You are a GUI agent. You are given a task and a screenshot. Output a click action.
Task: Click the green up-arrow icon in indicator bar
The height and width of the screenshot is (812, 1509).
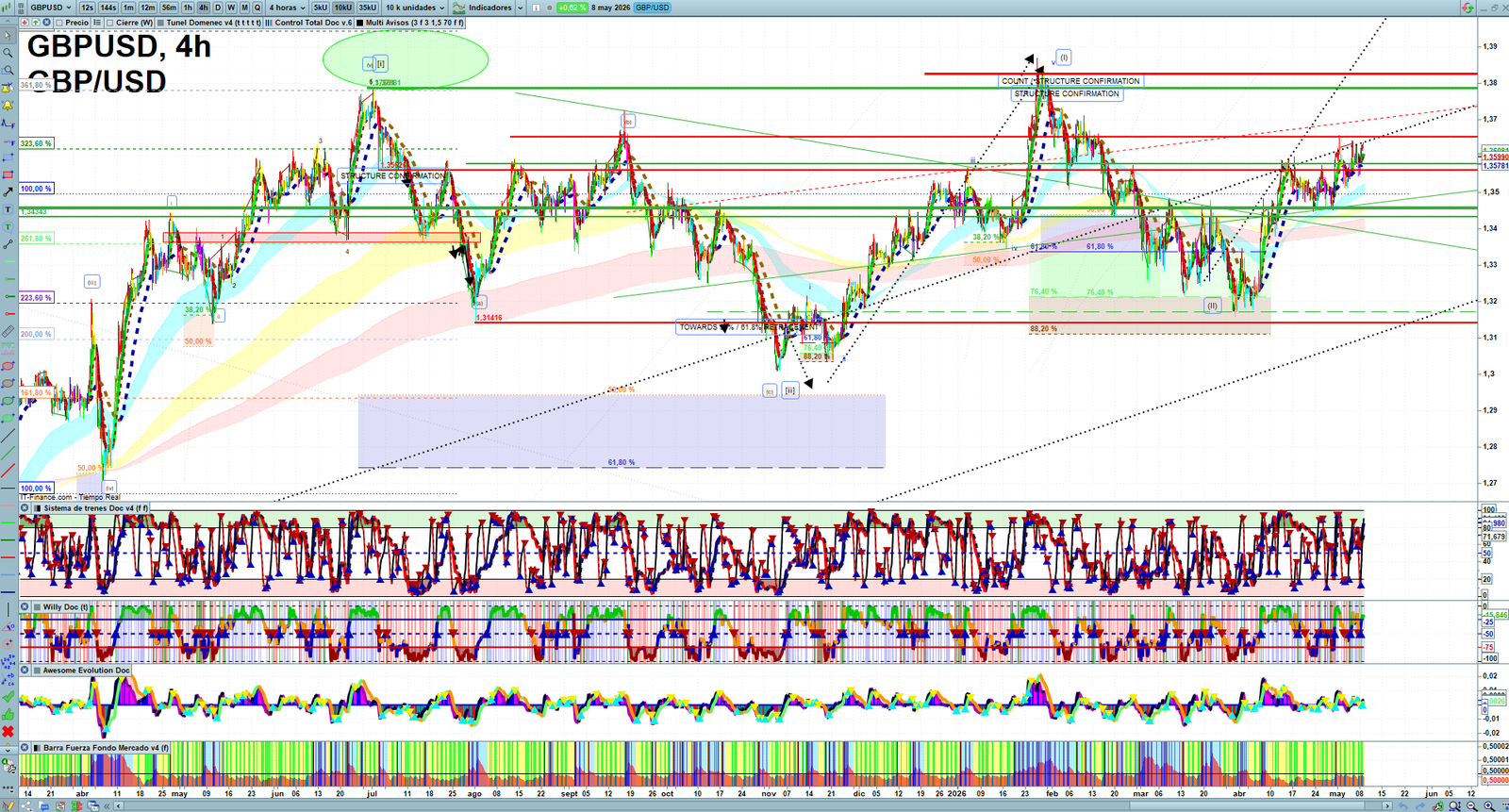tap(35, 23)
